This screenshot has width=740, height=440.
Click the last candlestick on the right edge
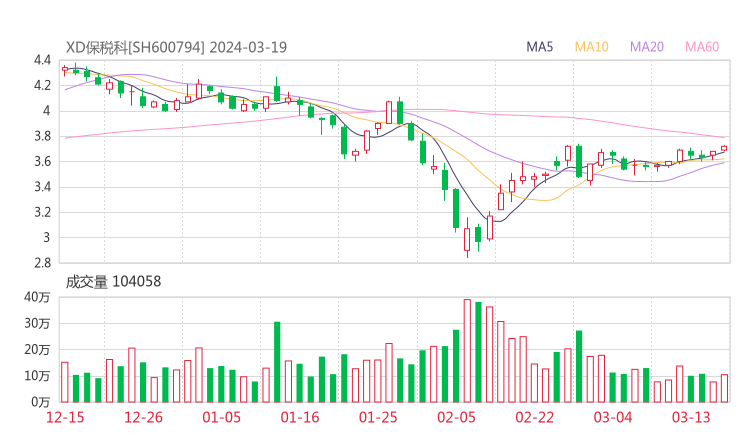point(724,149)
